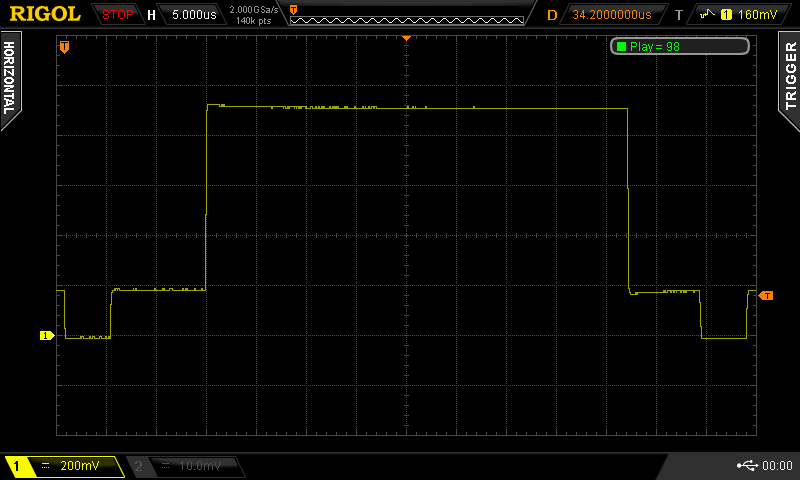Viewport: 800px width, 480px height.
Task: Click the 00:00 time display
Action: (x=778, y=466)
